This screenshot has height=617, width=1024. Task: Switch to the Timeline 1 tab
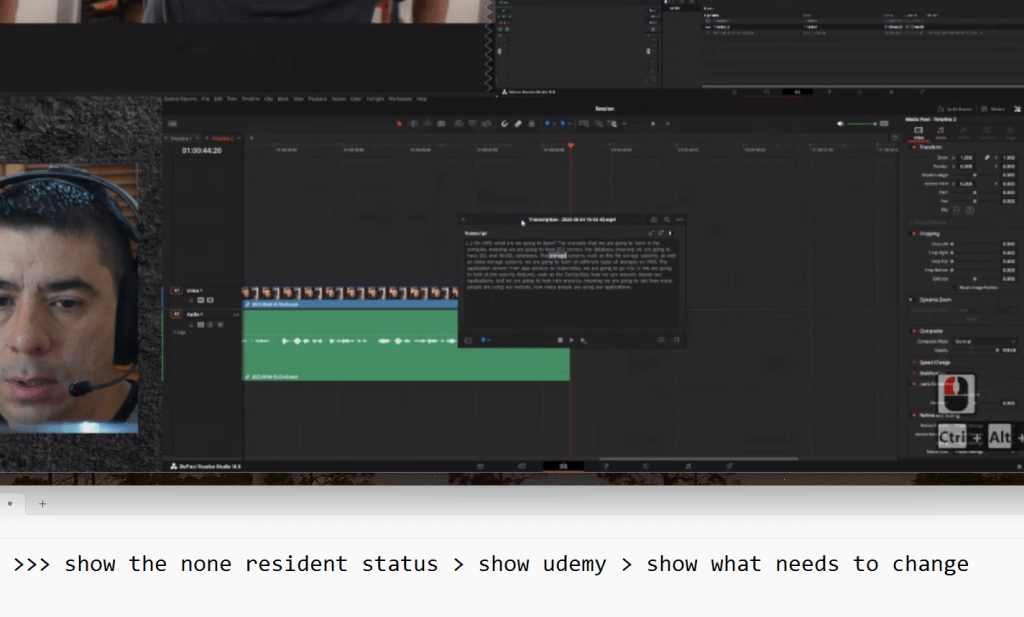point(181,138)
